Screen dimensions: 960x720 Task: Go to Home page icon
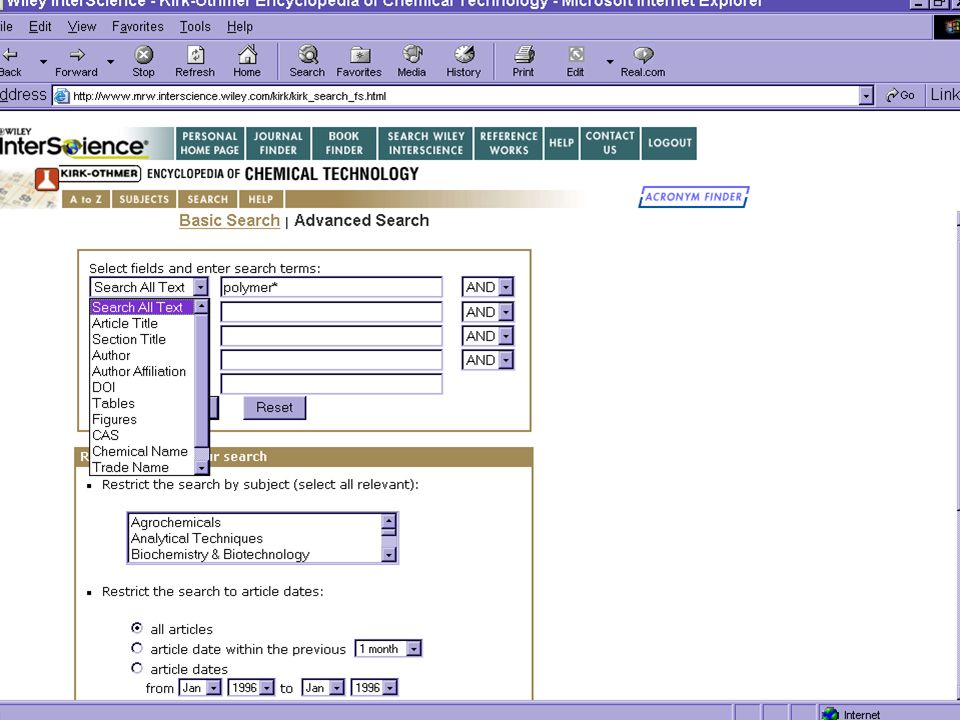point(247,55)
